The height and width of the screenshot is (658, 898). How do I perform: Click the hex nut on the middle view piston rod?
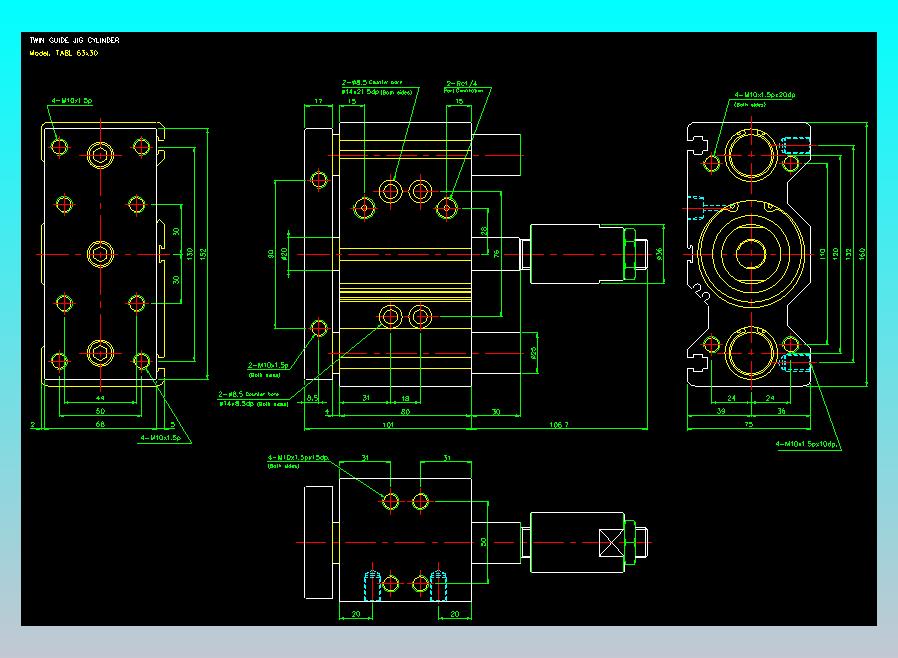pyautogui.click(x=630, y=254)
